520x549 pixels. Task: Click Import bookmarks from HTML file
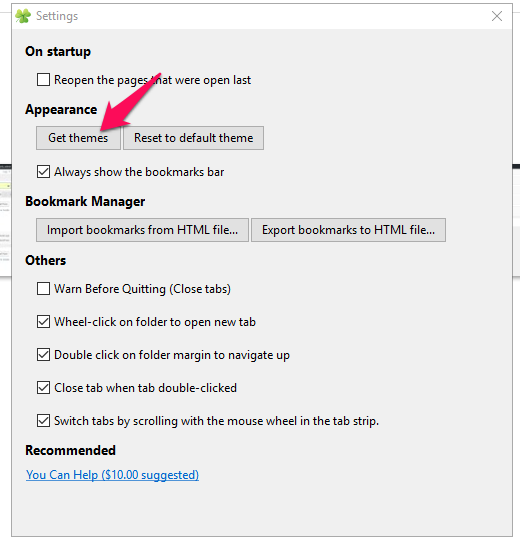click(142, 230)
